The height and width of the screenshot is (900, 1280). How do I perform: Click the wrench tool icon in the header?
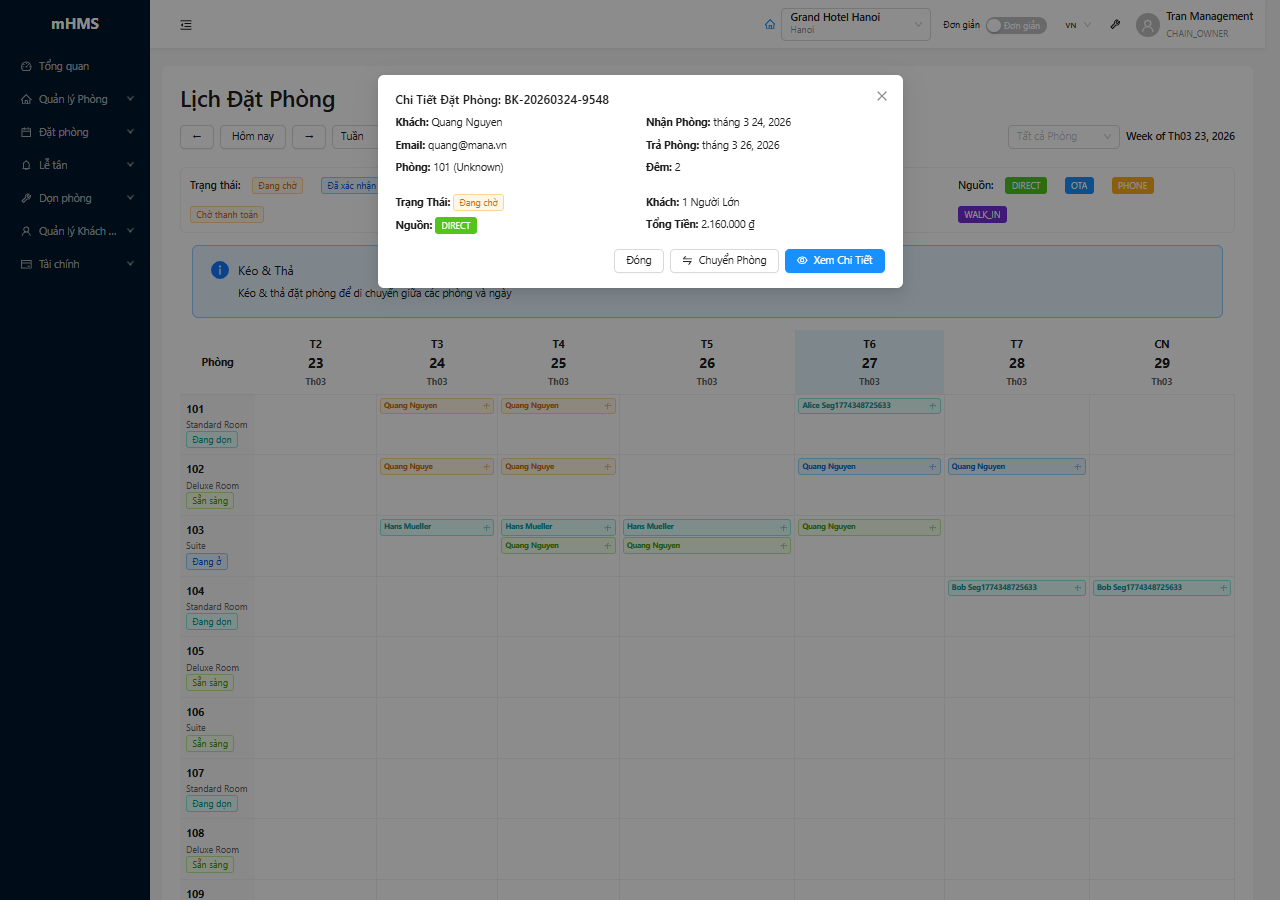click(x=1115, y=25)
